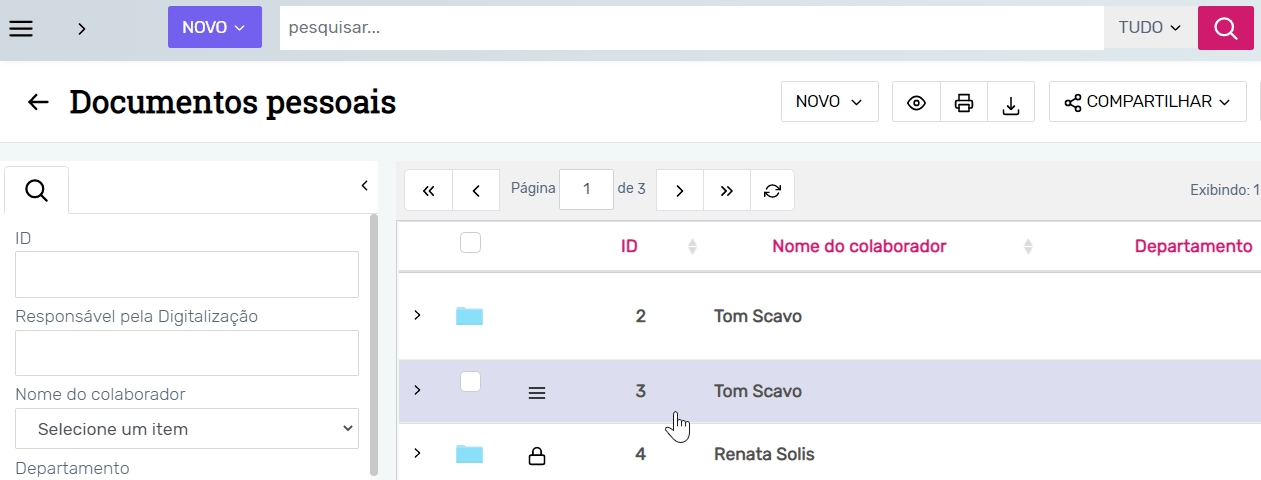
Task: Open the row menu for ID 3
Action: pos(537,393)
